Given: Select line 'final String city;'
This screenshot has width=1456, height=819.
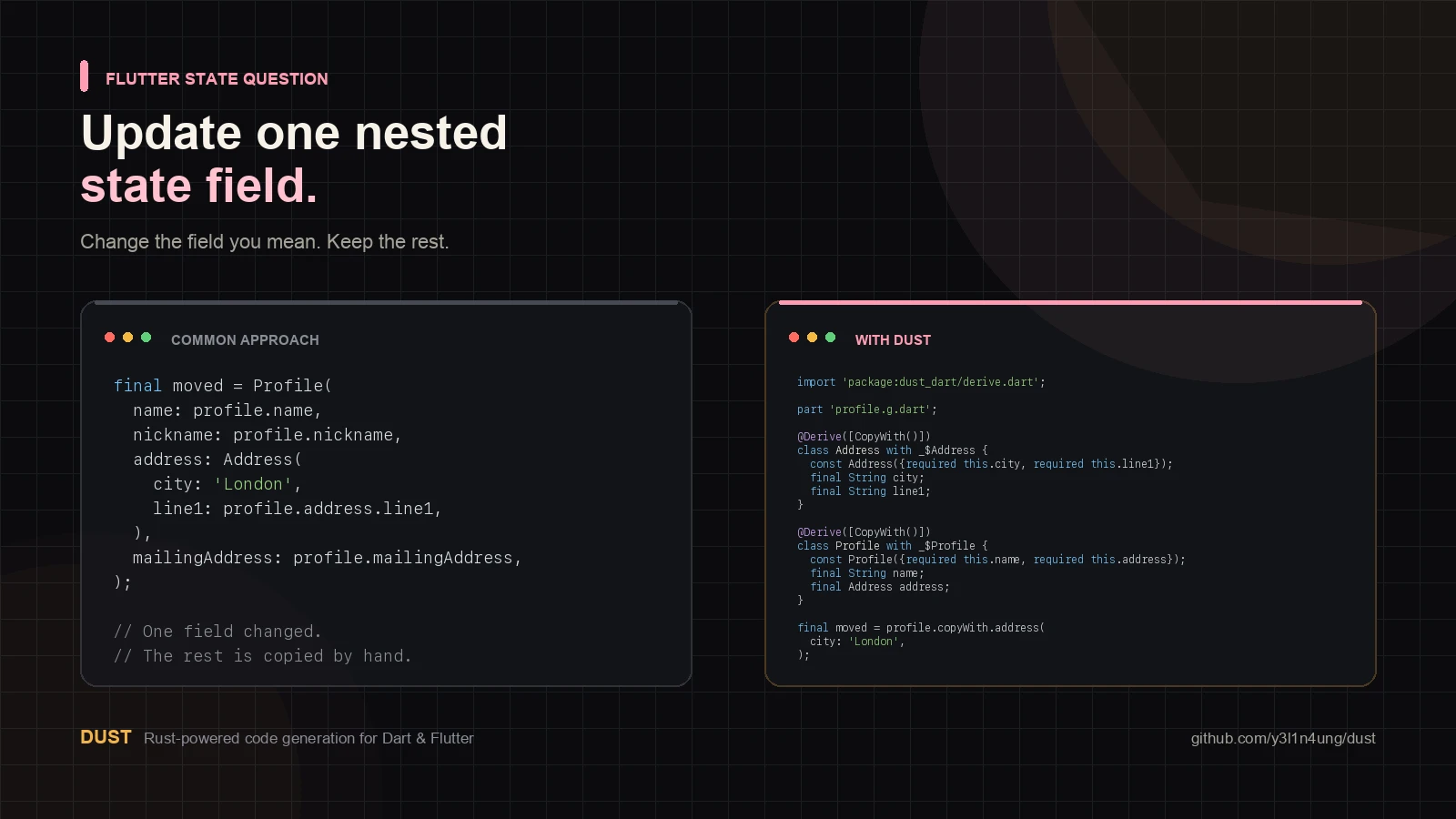Looking at the screenshot, I should 867,478.
